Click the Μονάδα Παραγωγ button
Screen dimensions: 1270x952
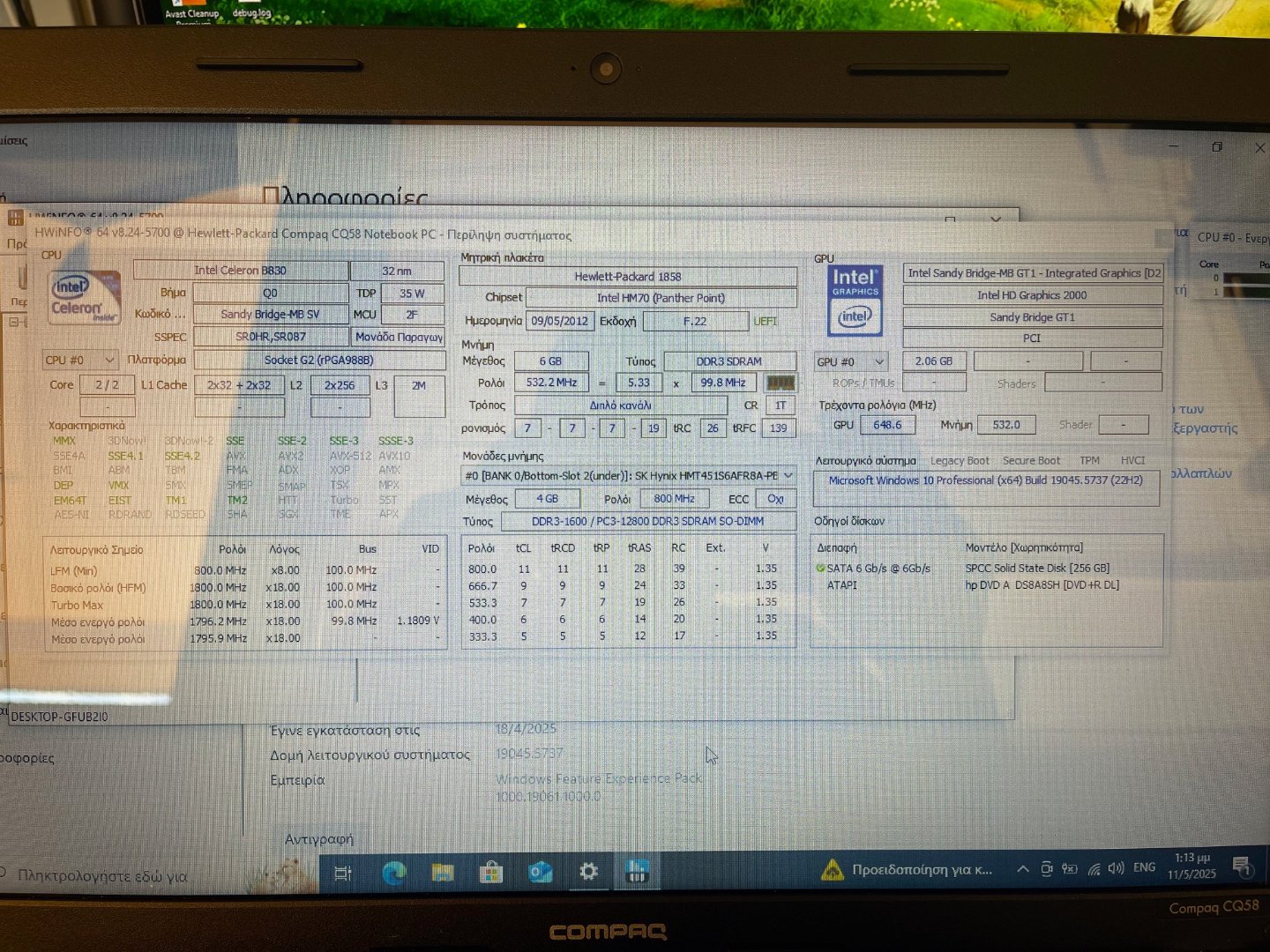pos(399,337)
